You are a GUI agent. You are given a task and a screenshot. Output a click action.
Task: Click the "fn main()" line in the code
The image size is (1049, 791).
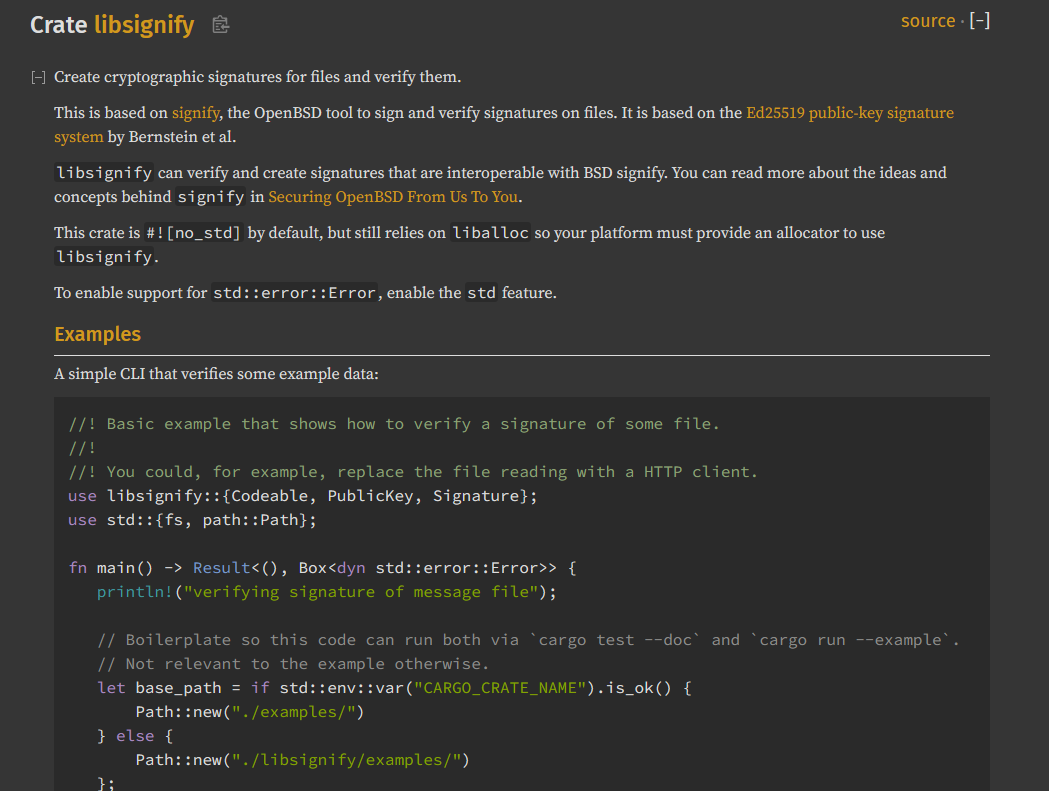[322, 568]
